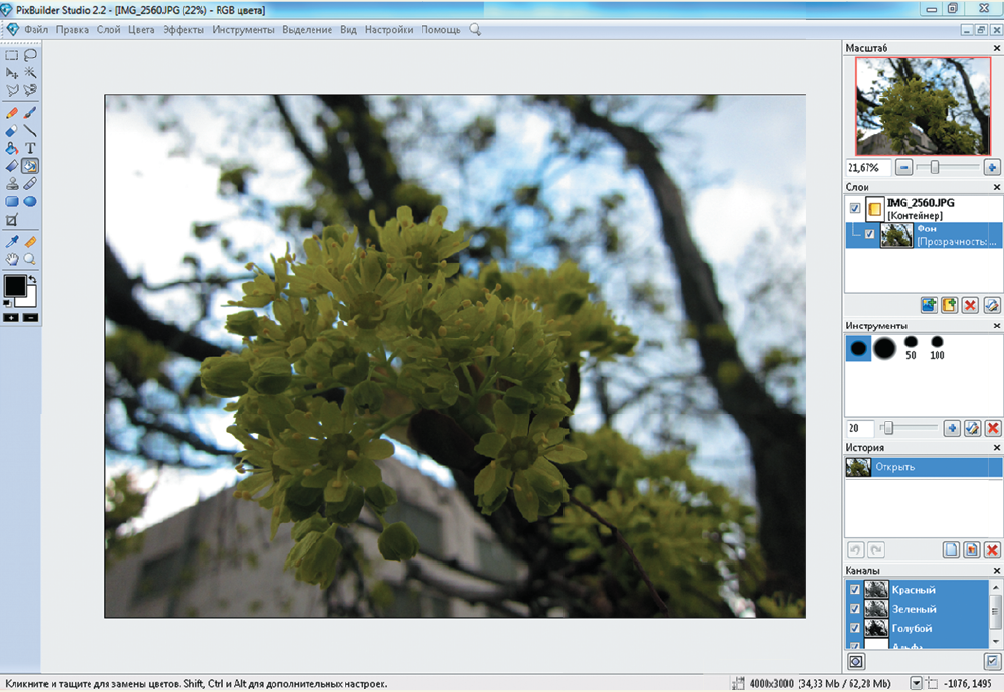Toggle visibility of the Фон layer
The image size is (1004, 692).
pyautogui.click(x=870, y=235)
